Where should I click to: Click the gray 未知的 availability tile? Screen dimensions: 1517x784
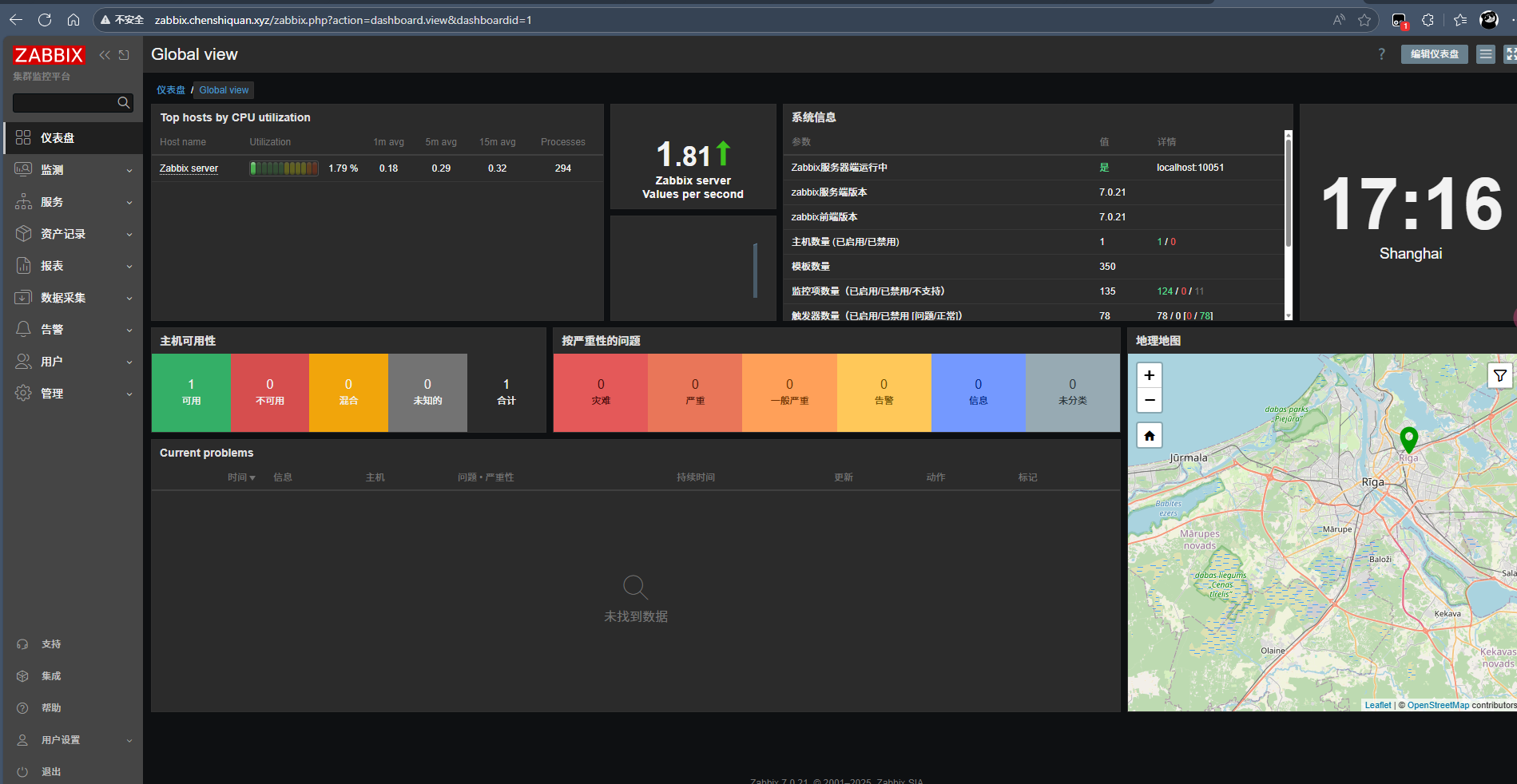pos(427,393)
